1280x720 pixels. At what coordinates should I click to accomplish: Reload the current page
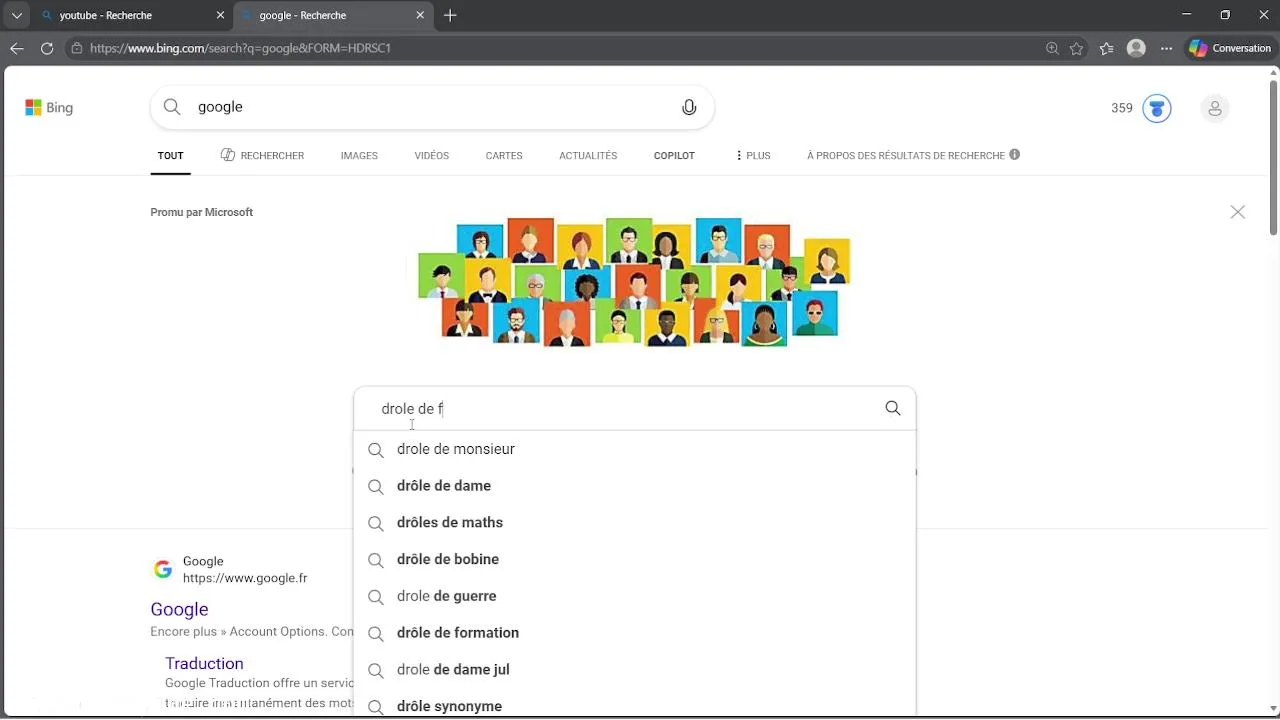[x=47, y=48]
